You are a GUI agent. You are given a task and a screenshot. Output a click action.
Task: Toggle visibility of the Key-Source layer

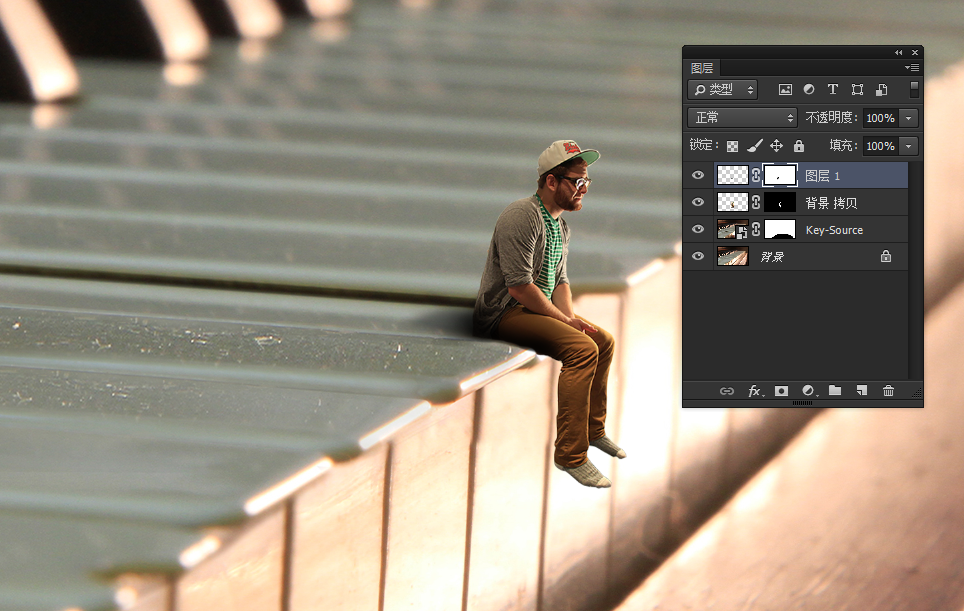point(698,230)
